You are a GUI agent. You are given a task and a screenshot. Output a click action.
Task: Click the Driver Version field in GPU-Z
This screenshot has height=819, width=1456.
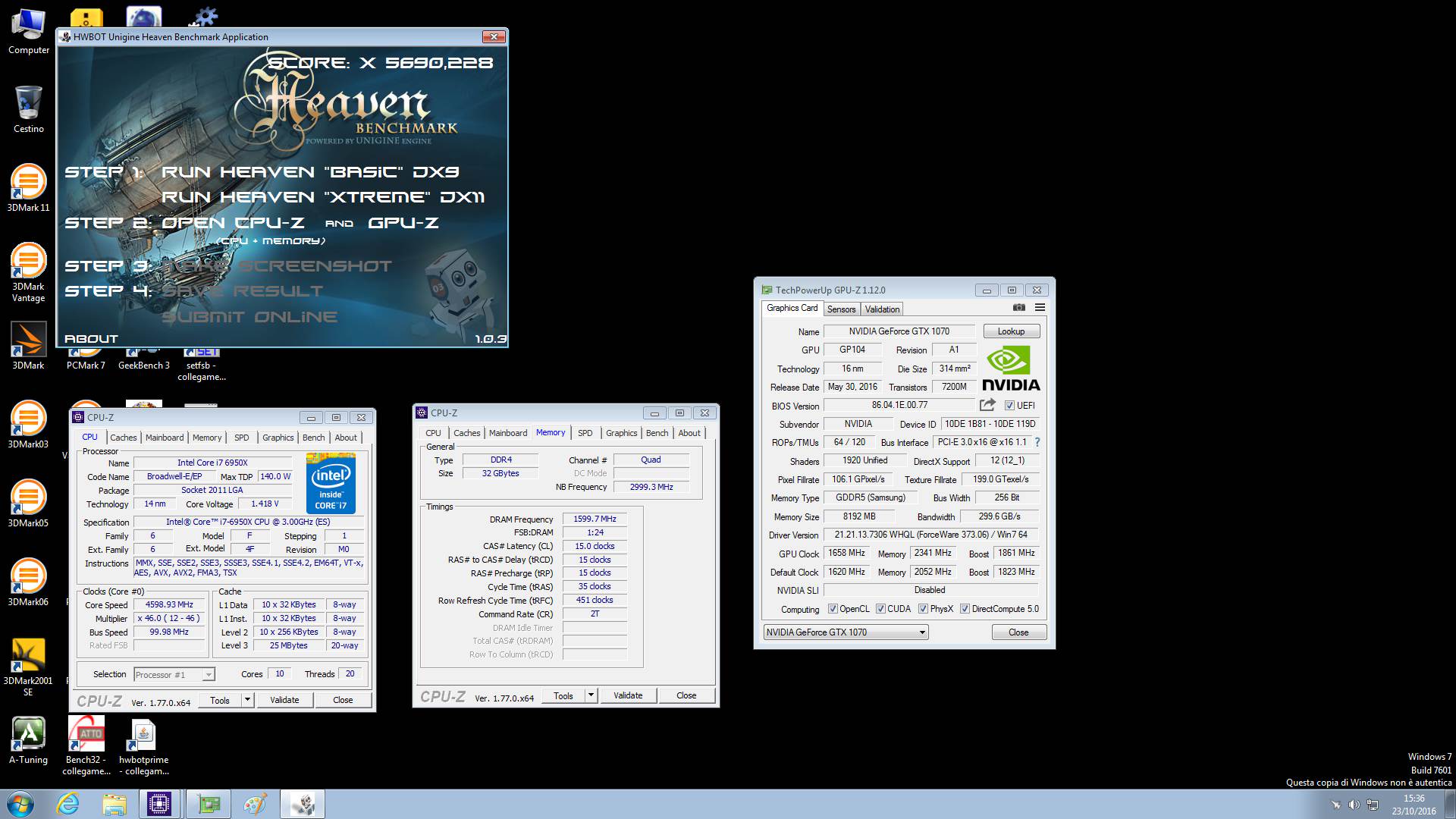tap(930, 535)
